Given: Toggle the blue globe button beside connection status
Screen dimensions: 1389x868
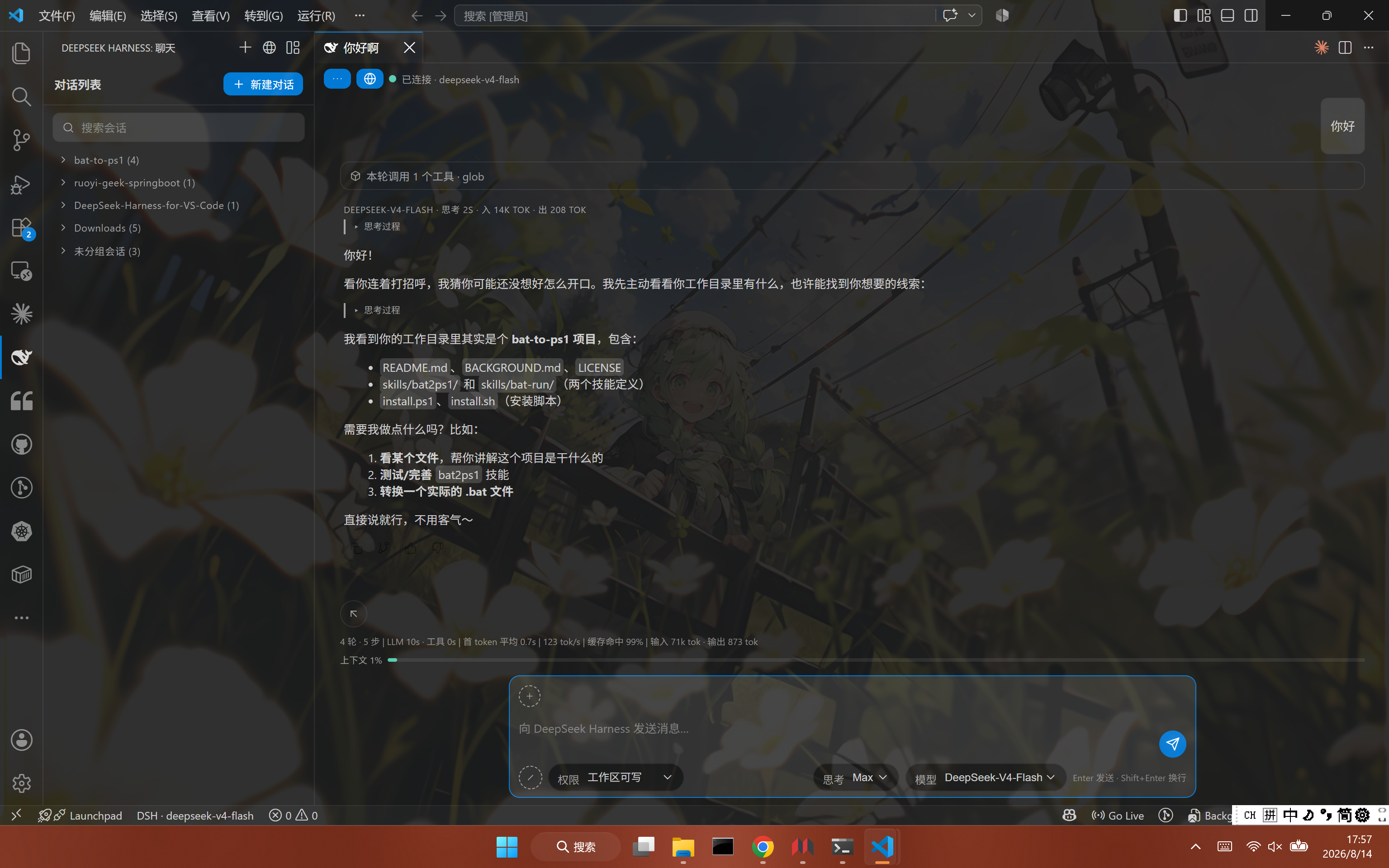Looking at the screenshot, I should [x=370, y=79].
